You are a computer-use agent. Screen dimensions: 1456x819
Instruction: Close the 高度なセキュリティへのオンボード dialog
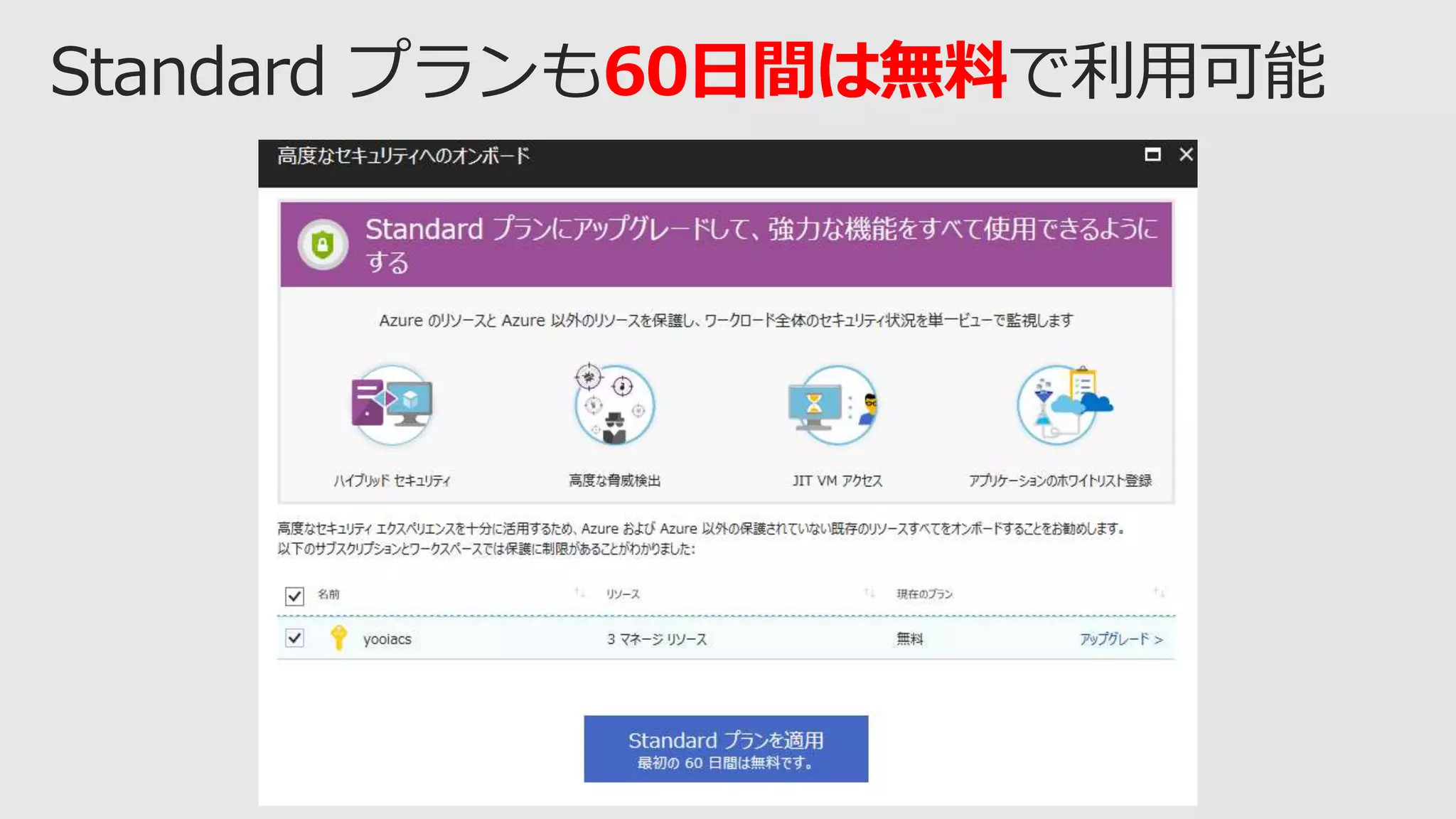1186,154
